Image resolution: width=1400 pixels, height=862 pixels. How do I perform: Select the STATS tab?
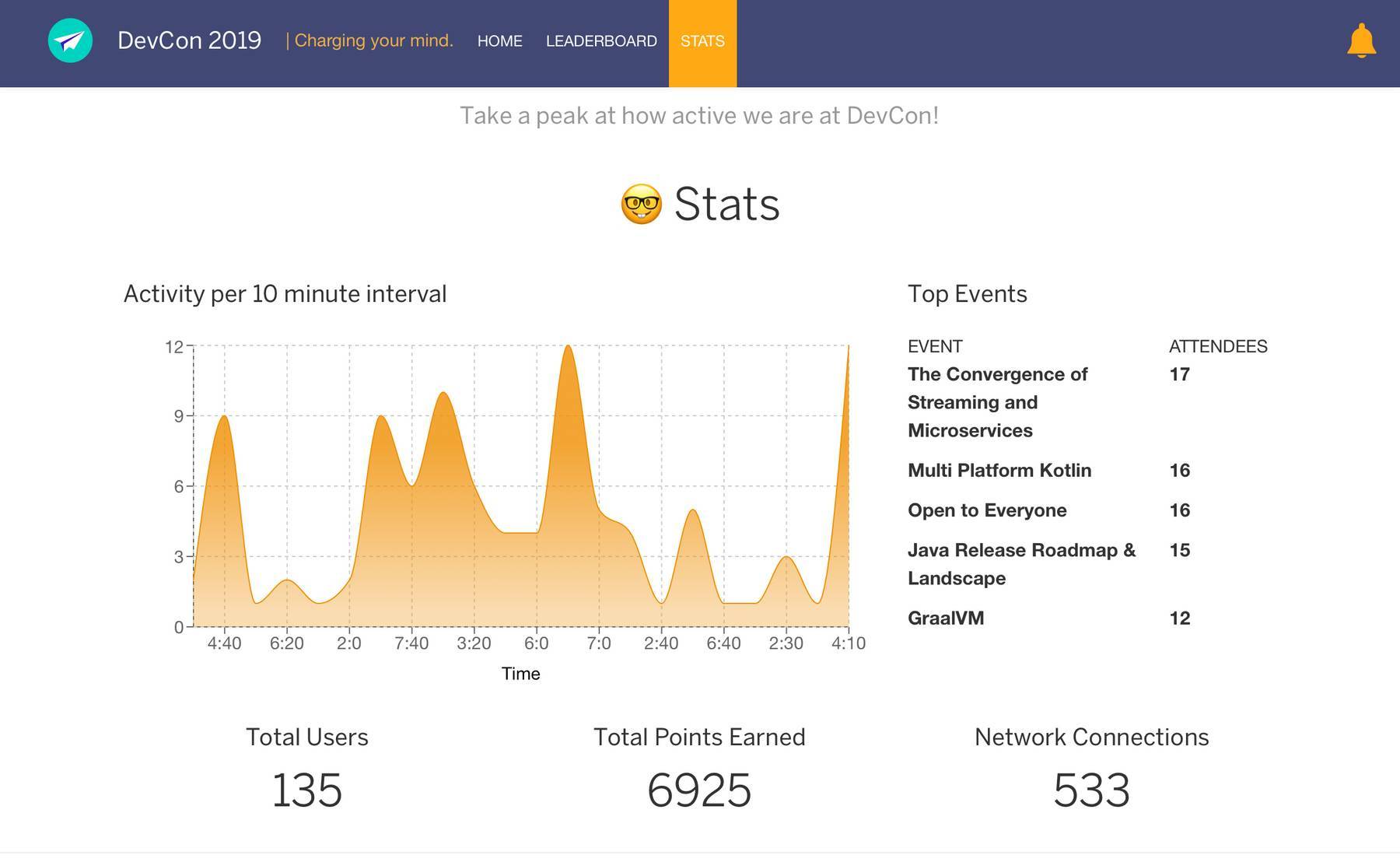click(702, 41)
